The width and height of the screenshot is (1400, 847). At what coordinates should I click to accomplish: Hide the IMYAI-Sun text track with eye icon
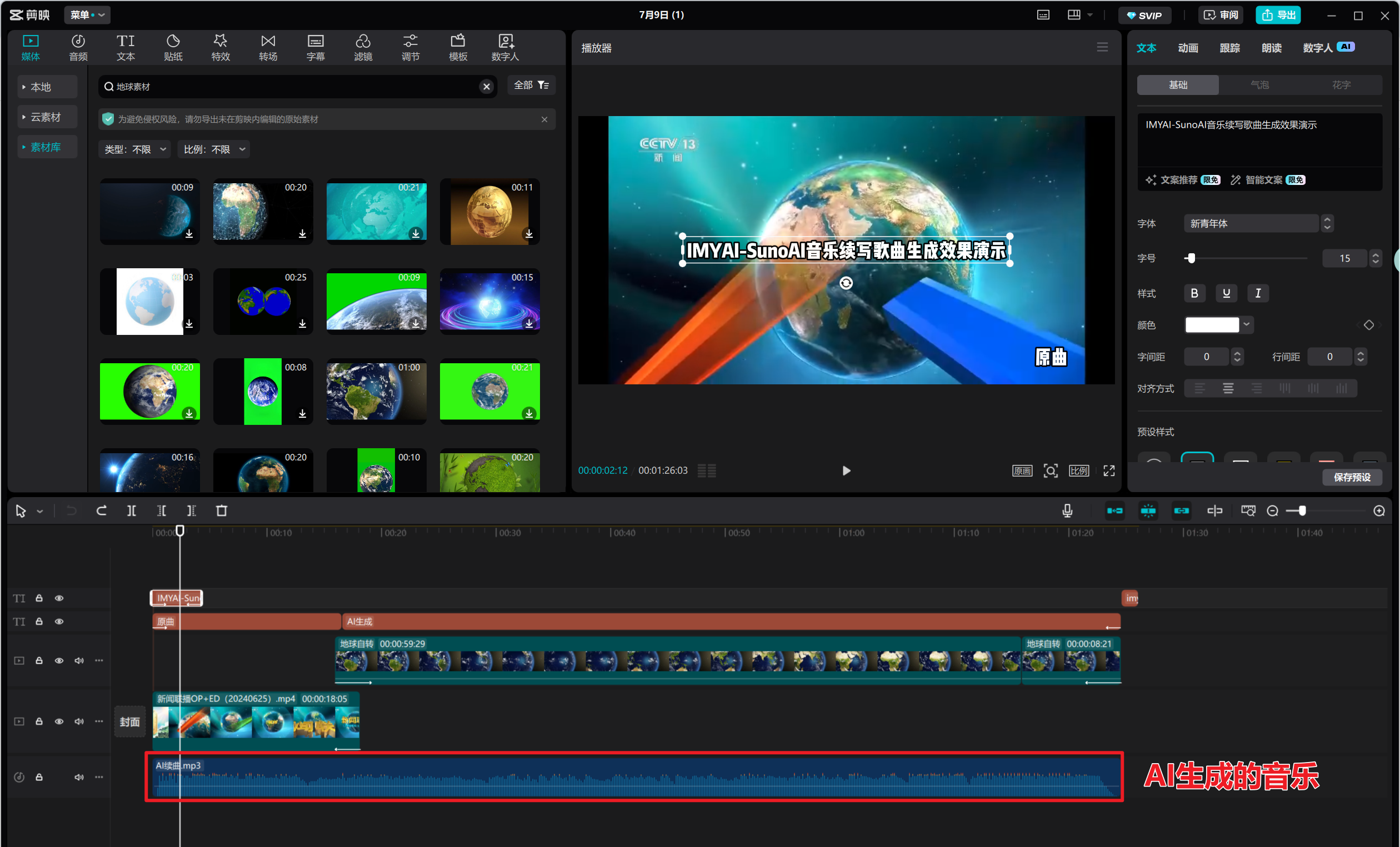(x=59, y=598)
